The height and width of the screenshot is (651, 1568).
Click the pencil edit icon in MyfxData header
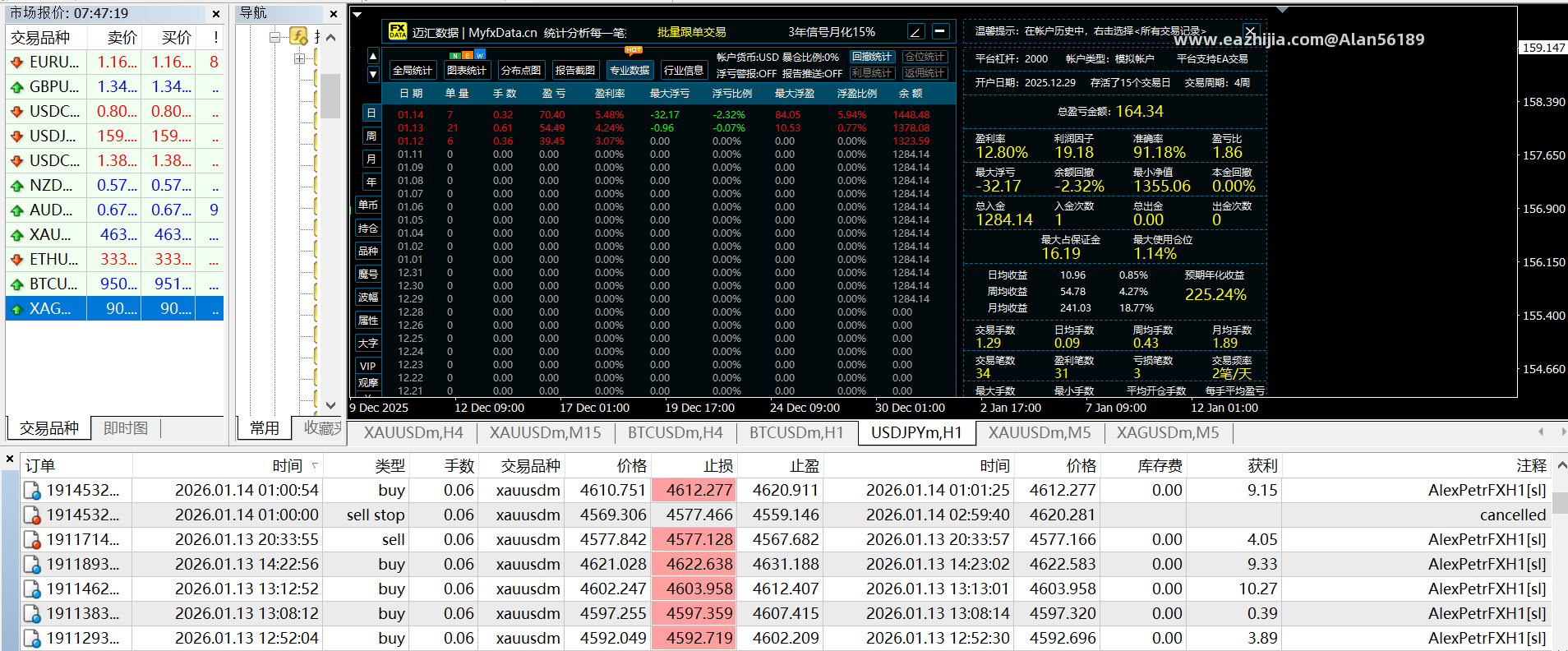point(915,32)
